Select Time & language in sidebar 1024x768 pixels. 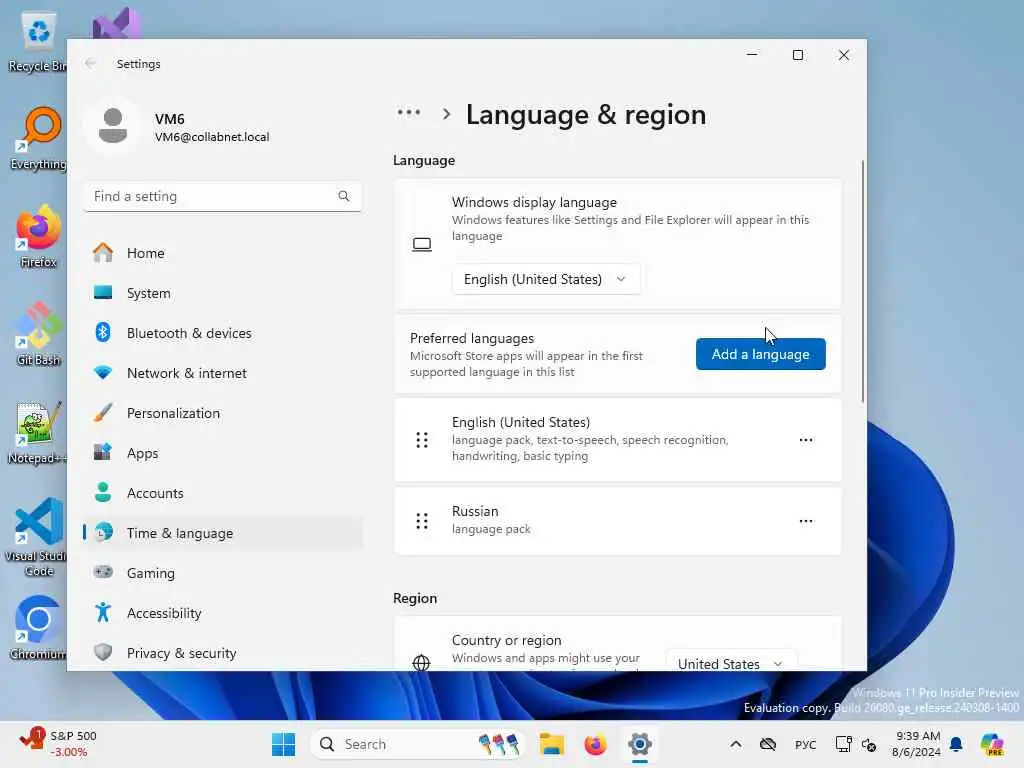coord(223,532)
